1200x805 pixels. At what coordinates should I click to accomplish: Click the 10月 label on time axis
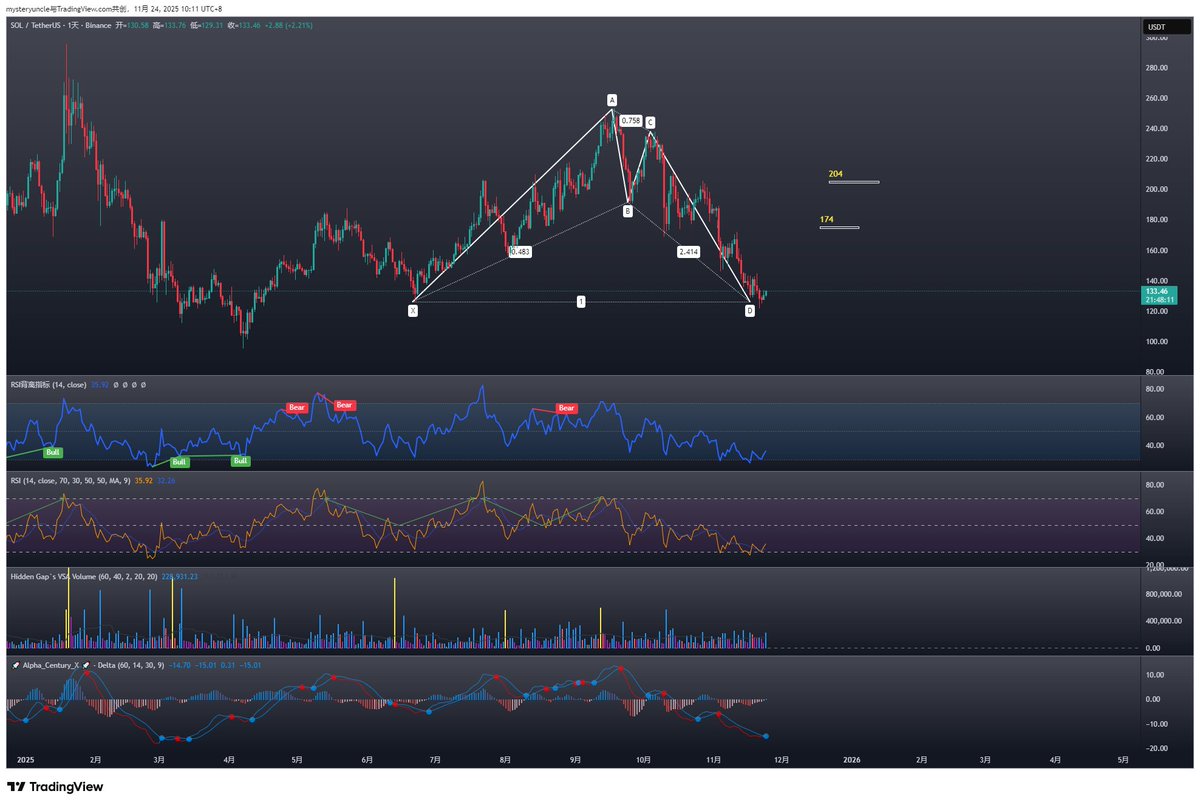point(643,760)
